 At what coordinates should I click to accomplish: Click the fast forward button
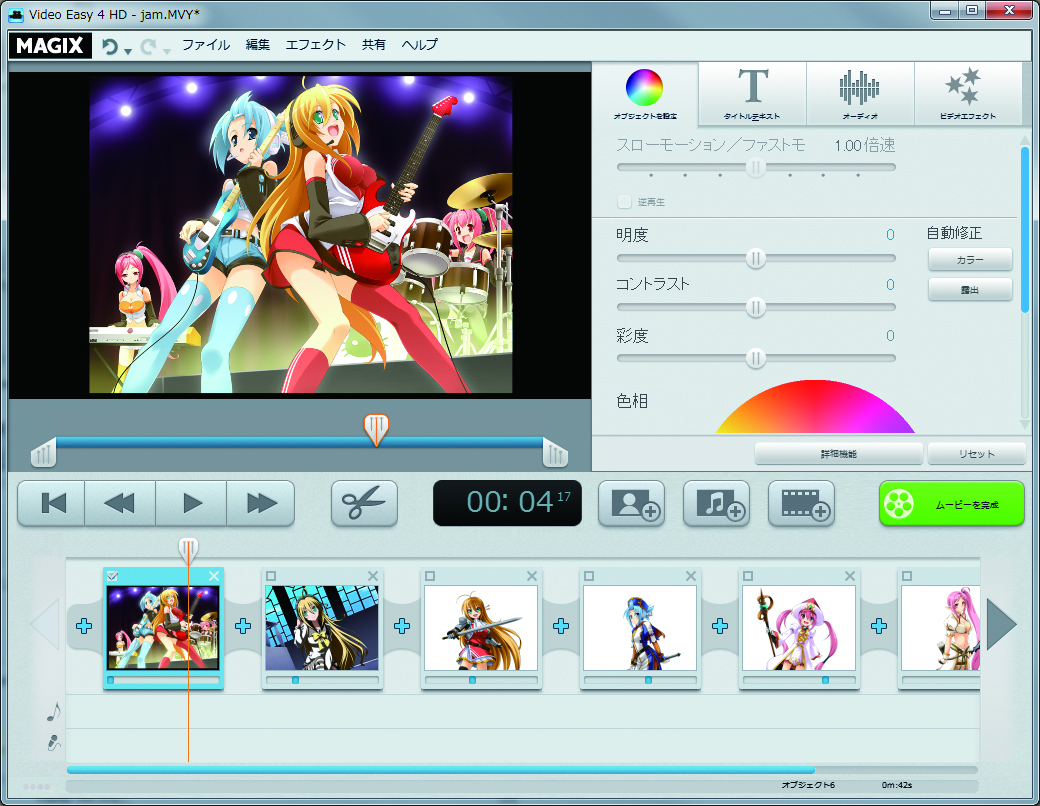click(x=261, y=504)
